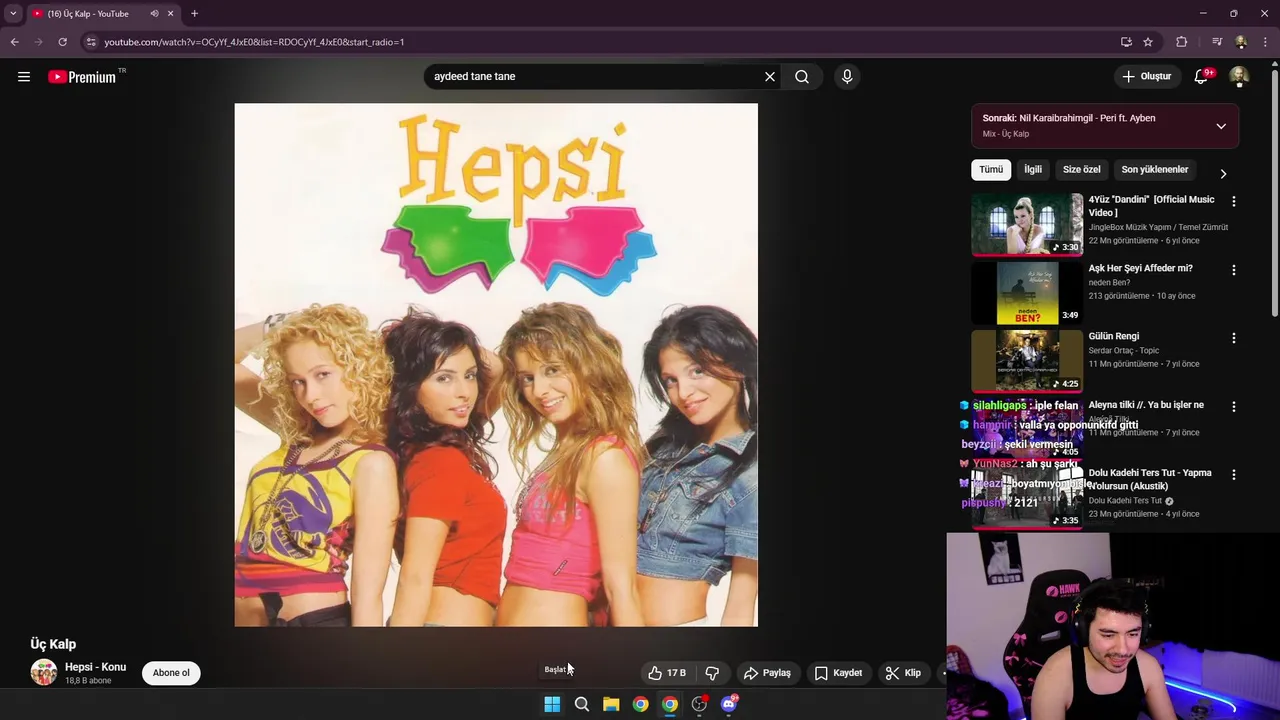The image size is (1280, 720).
Task: Open the account avatar menu
Action: click(x=1239, y=77)
